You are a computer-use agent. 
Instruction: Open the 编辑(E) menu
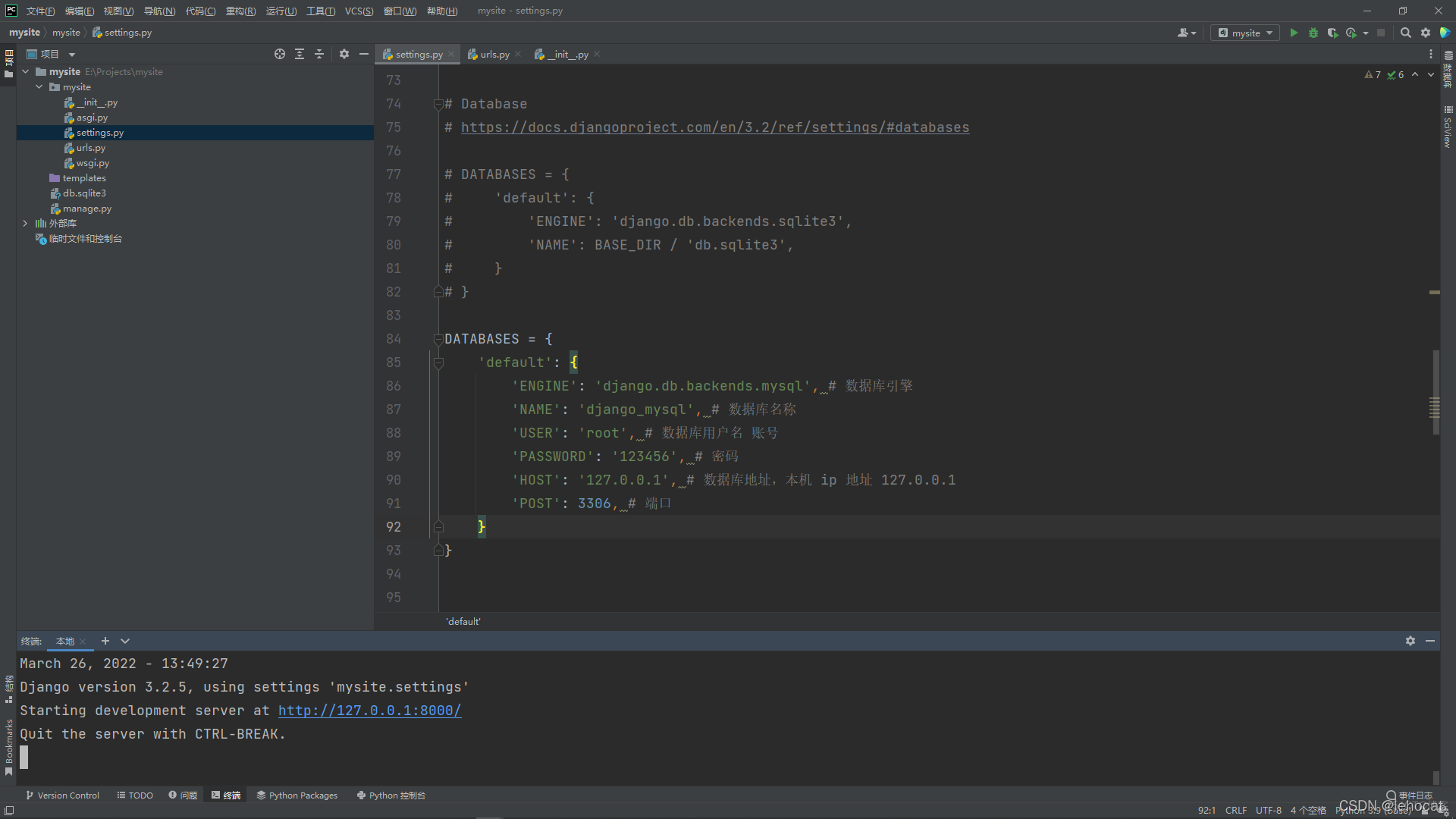point(80,11)
